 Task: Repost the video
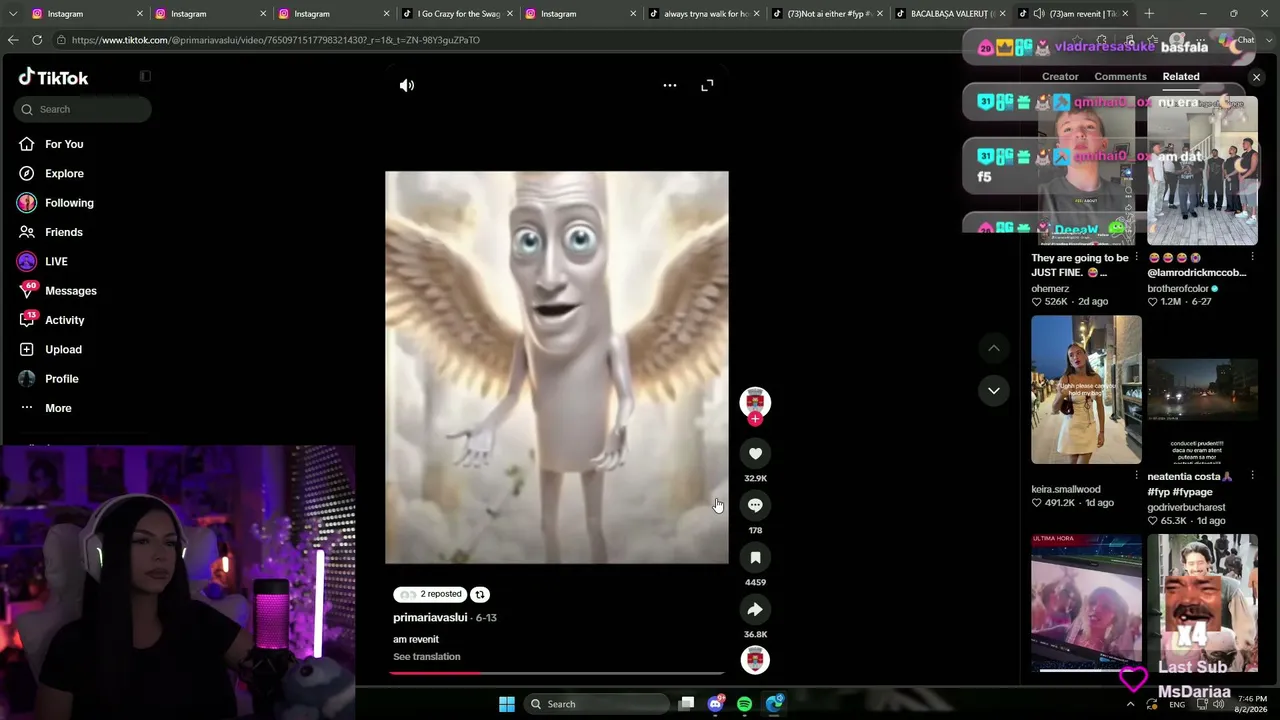(480, 594)
